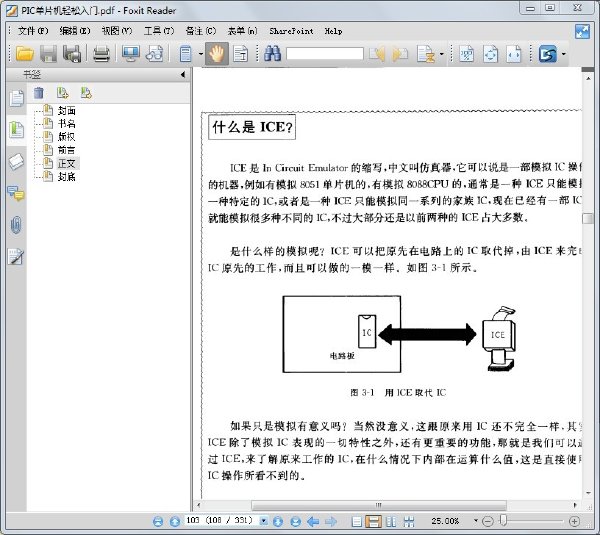
Task: Select the 书名 bookmark
Action: pyautogui.click(x=67, y=124)
